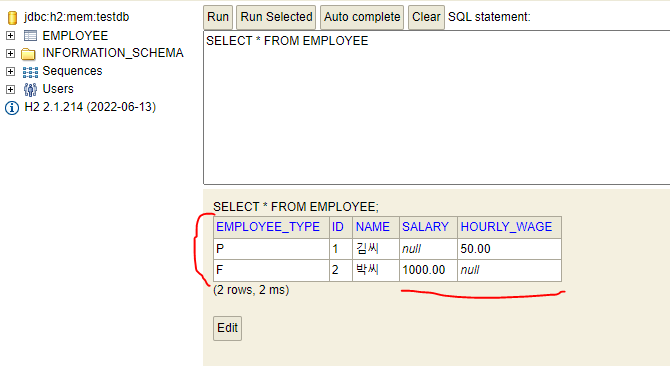Click the Run Selected button
The width and height of the screenshot is (670, 366).
click(x=276, y=17)
